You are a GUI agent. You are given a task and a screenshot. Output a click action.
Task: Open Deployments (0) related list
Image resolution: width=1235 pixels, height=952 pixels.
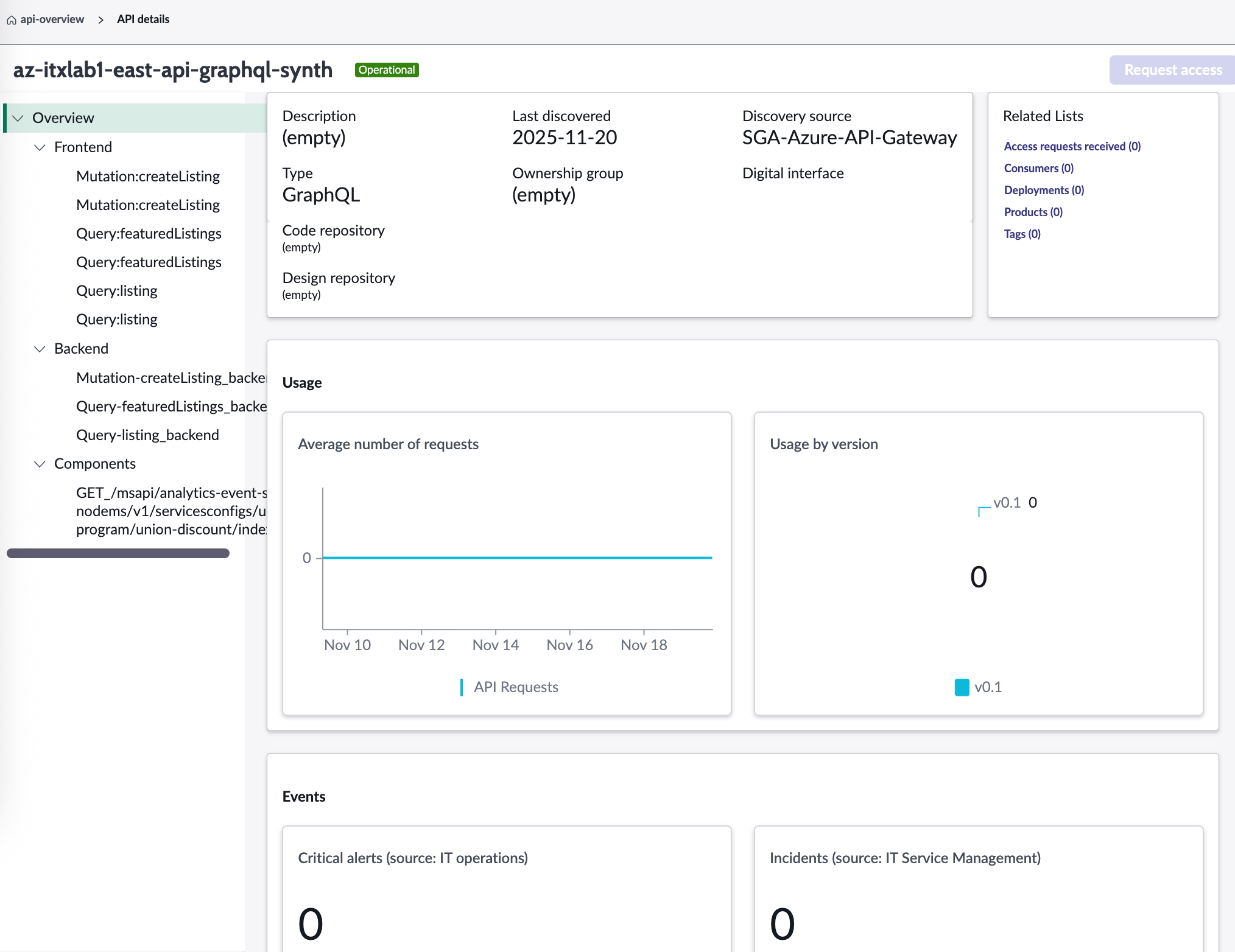[1044, 191]
